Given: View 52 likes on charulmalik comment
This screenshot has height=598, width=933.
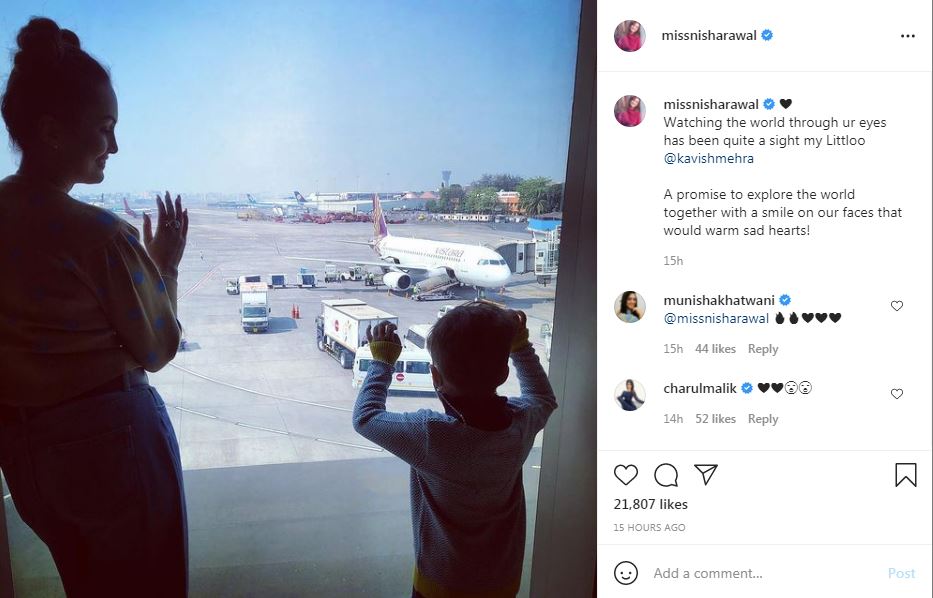Looking at the screenshot, I should (715, 419).
